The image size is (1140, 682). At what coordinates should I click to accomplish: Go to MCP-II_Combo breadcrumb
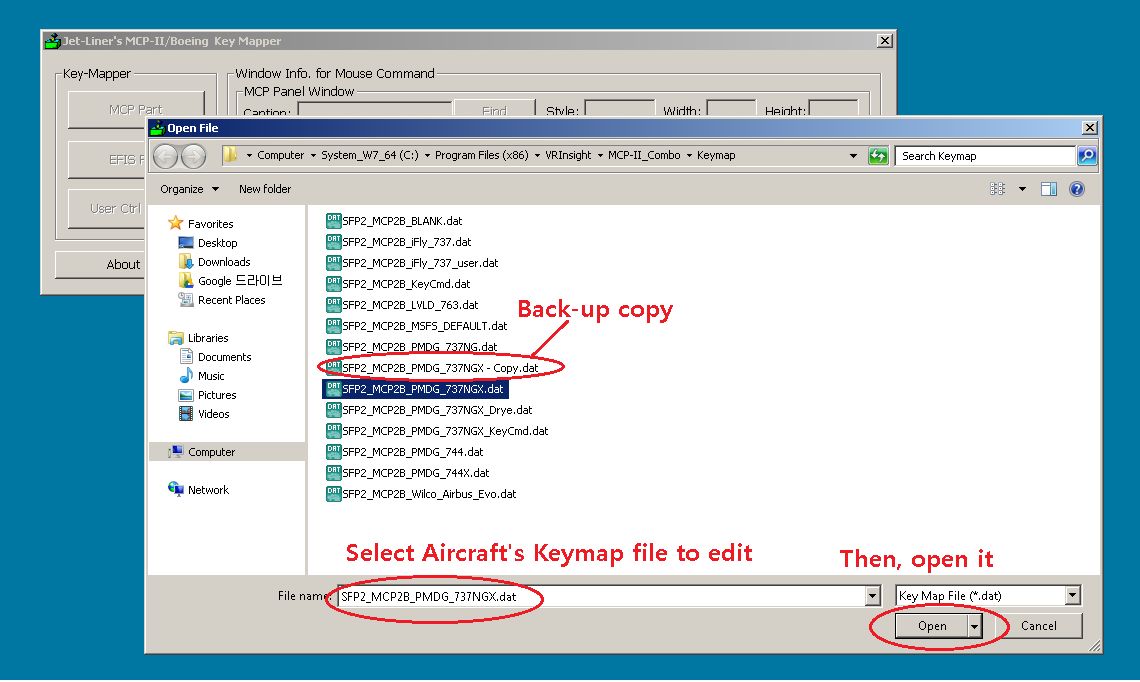(644, 156)
